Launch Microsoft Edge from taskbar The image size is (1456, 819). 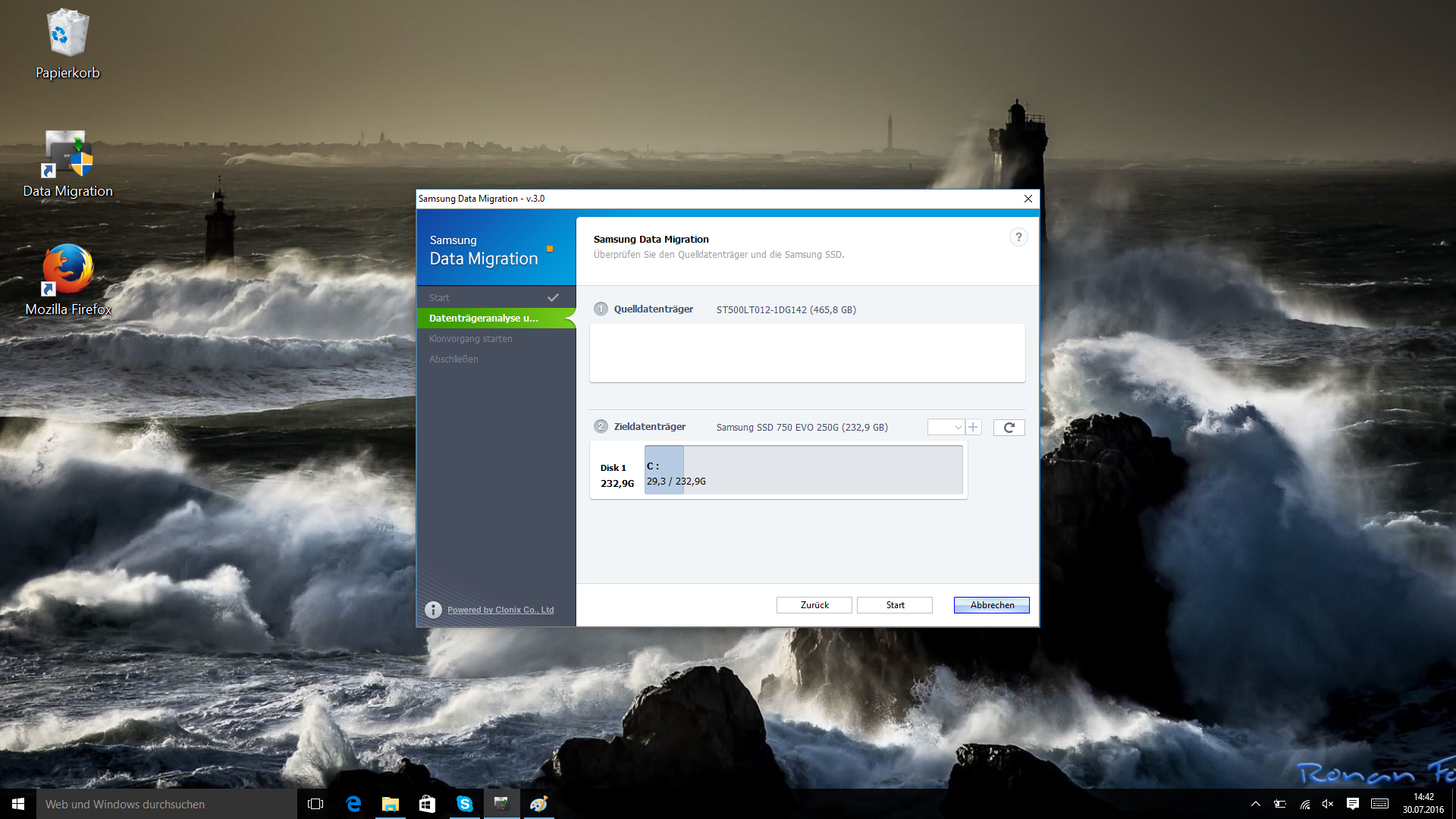(x=353, y=804)
